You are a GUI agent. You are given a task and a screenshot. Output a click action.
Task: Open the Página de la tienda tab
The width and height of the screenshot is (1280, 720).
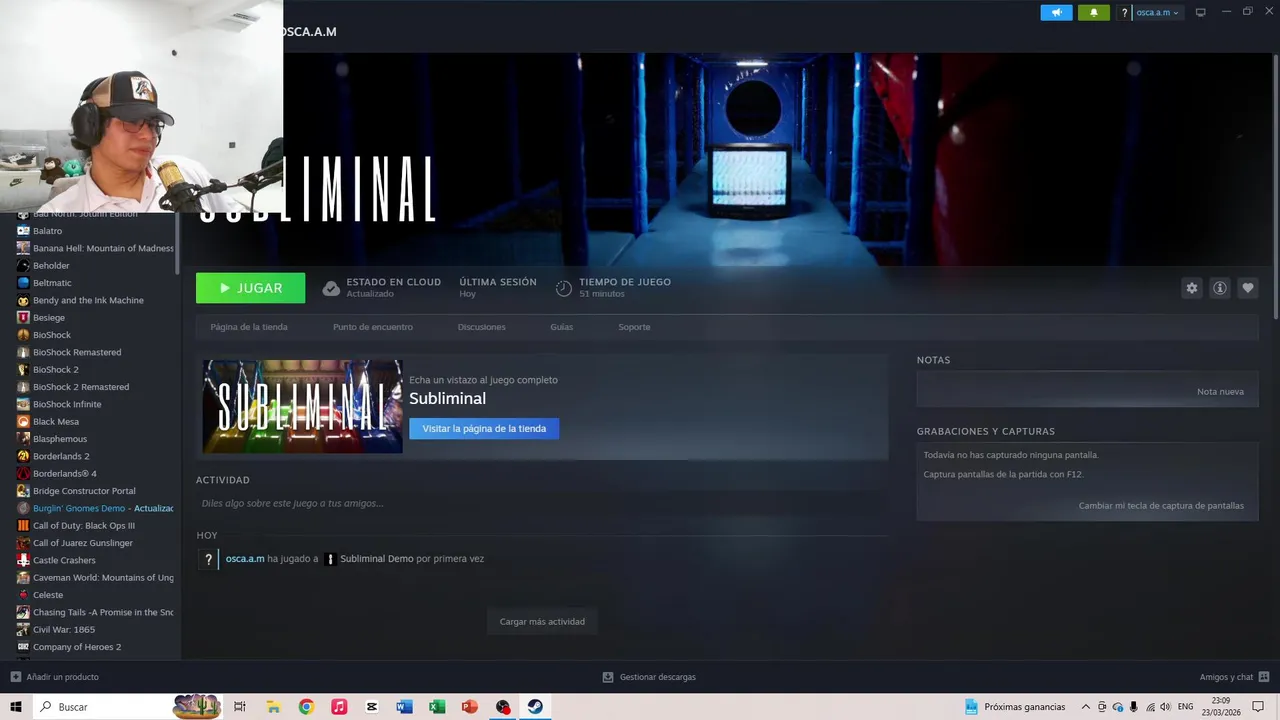pyautogui.click(x=249, y=327)
